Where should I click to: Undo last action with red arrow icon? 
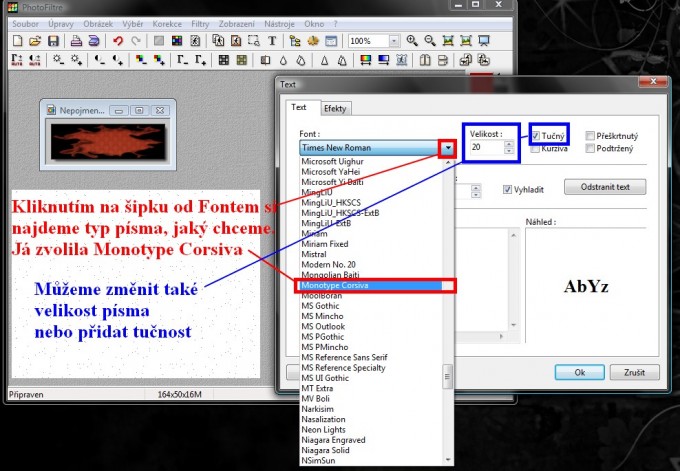(x=118, y=41)
